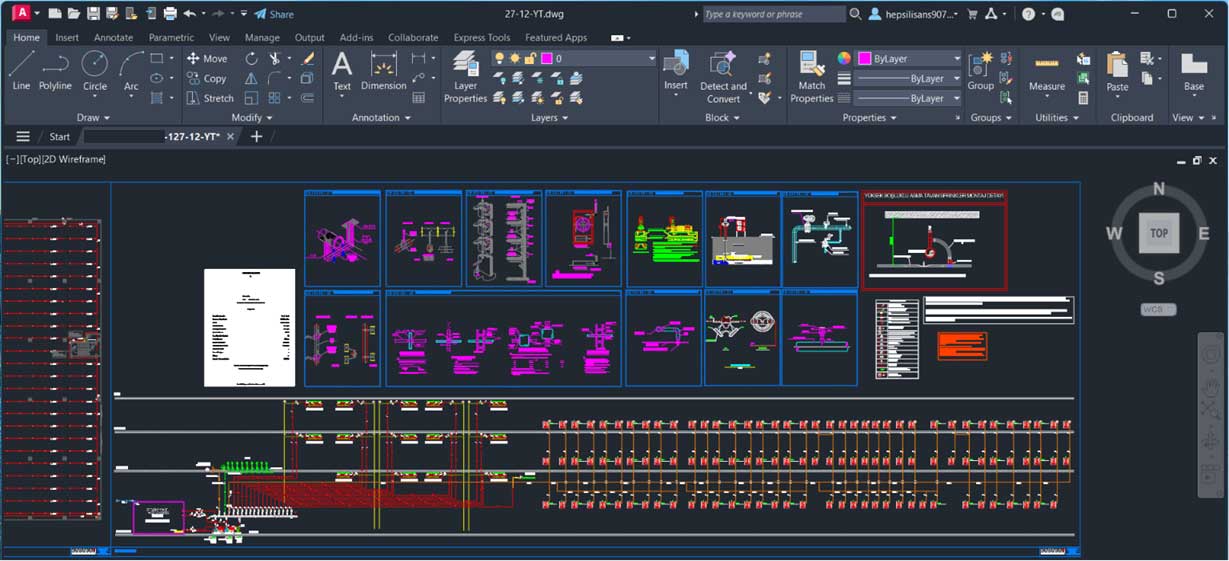
Task: Toggle the layer lock icon
Action: [531, 59]
